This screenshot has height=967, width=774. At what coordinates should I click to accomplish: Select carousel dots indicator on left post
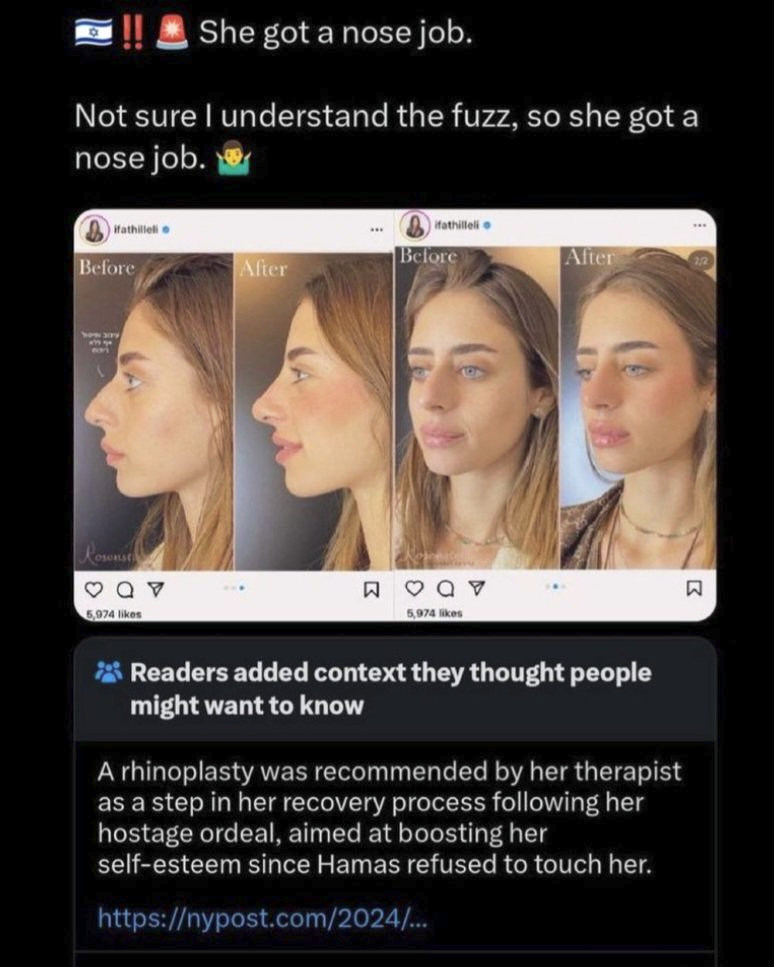(235, 588)
